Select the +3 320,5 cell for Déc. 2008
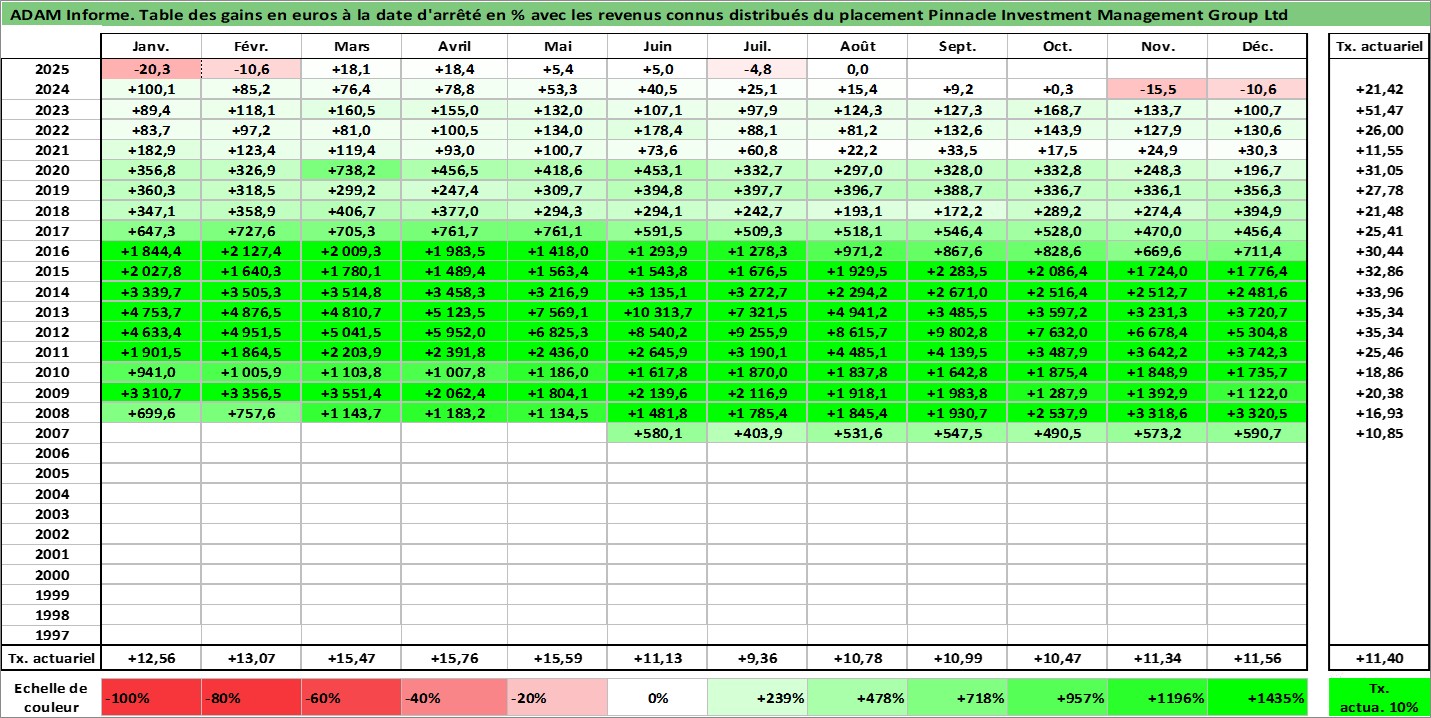The image size is (1431, 718). click(1258, 412)
